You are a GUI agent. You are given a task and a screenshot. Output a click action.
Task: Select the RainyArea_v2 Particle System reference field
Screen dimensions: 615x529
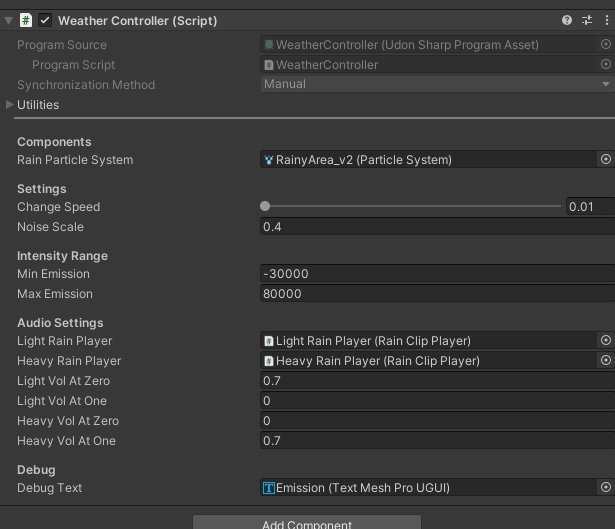click(428, 159)
